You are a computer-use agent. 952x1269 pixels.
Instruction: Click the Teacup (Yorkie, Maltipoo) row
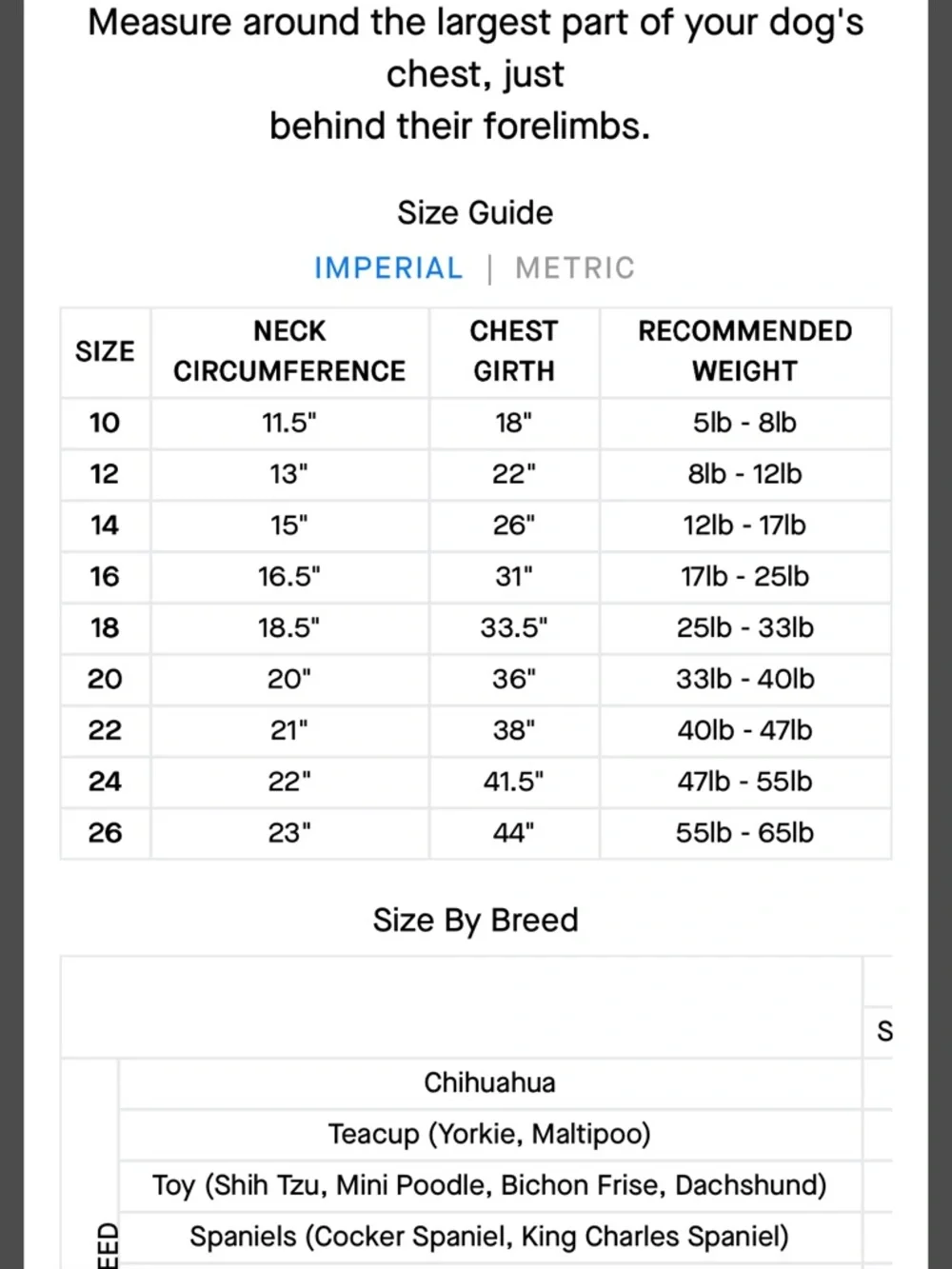pos(490,1135)
